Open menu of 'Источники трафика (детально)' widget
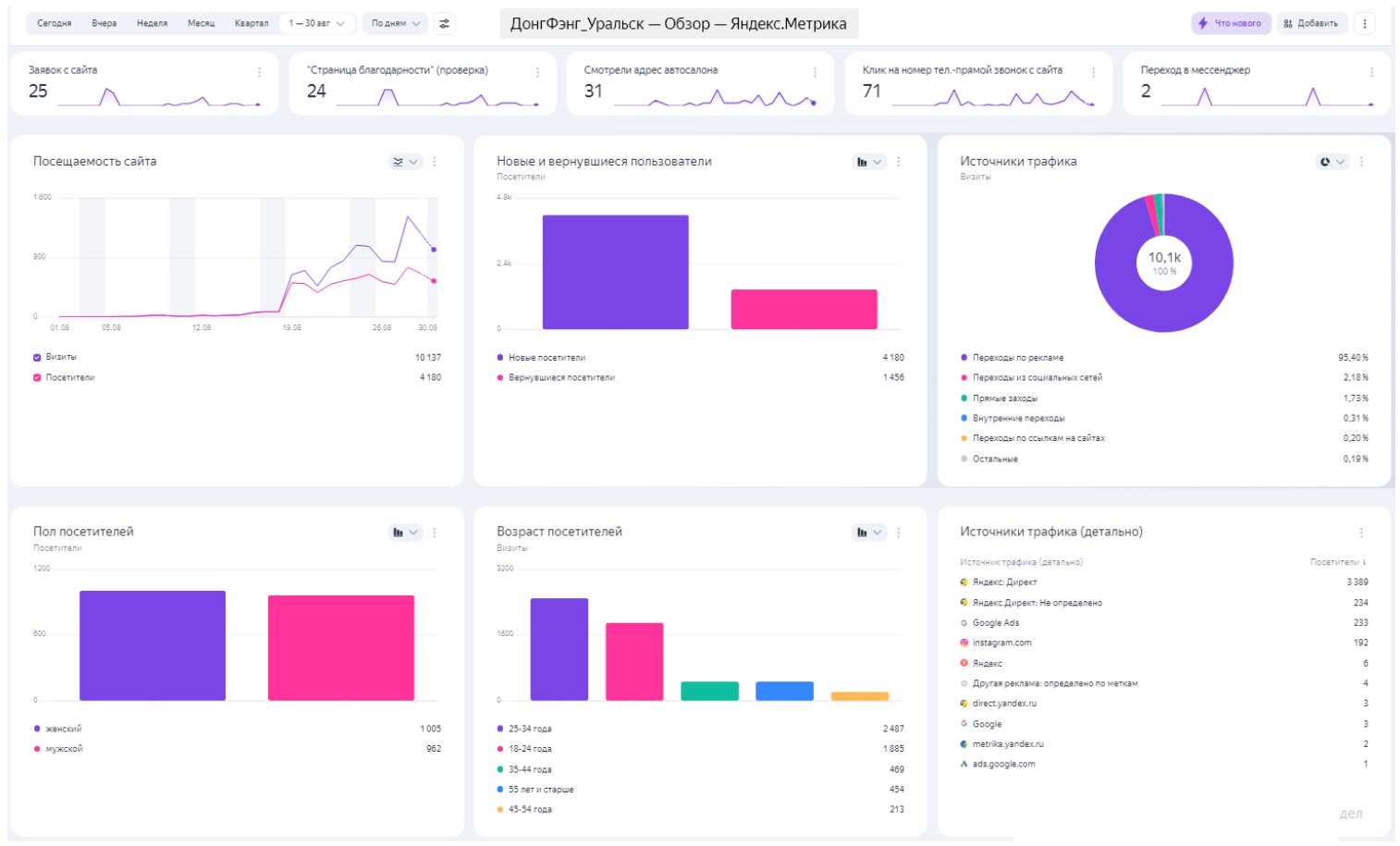This screenshot has height=846, width=1400. pyautogui.click(x=1361, y=533)
